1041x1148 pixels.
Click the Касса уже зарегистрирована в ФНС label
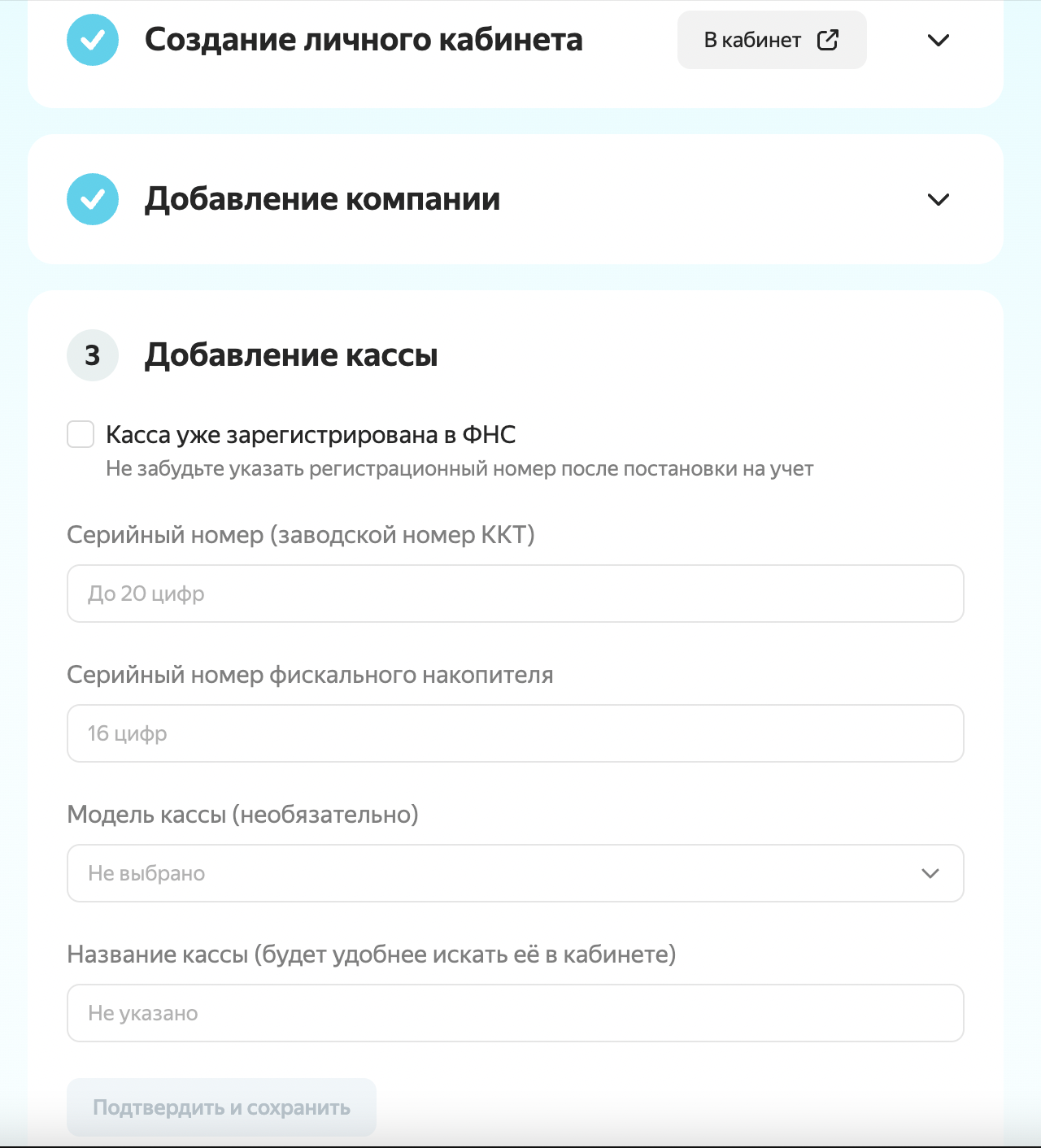click(x=311, y=435)
